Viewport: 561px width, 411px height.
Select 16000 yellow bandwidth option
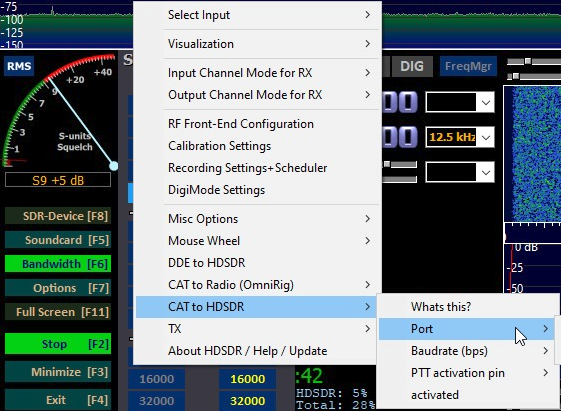tap(248, 379)
